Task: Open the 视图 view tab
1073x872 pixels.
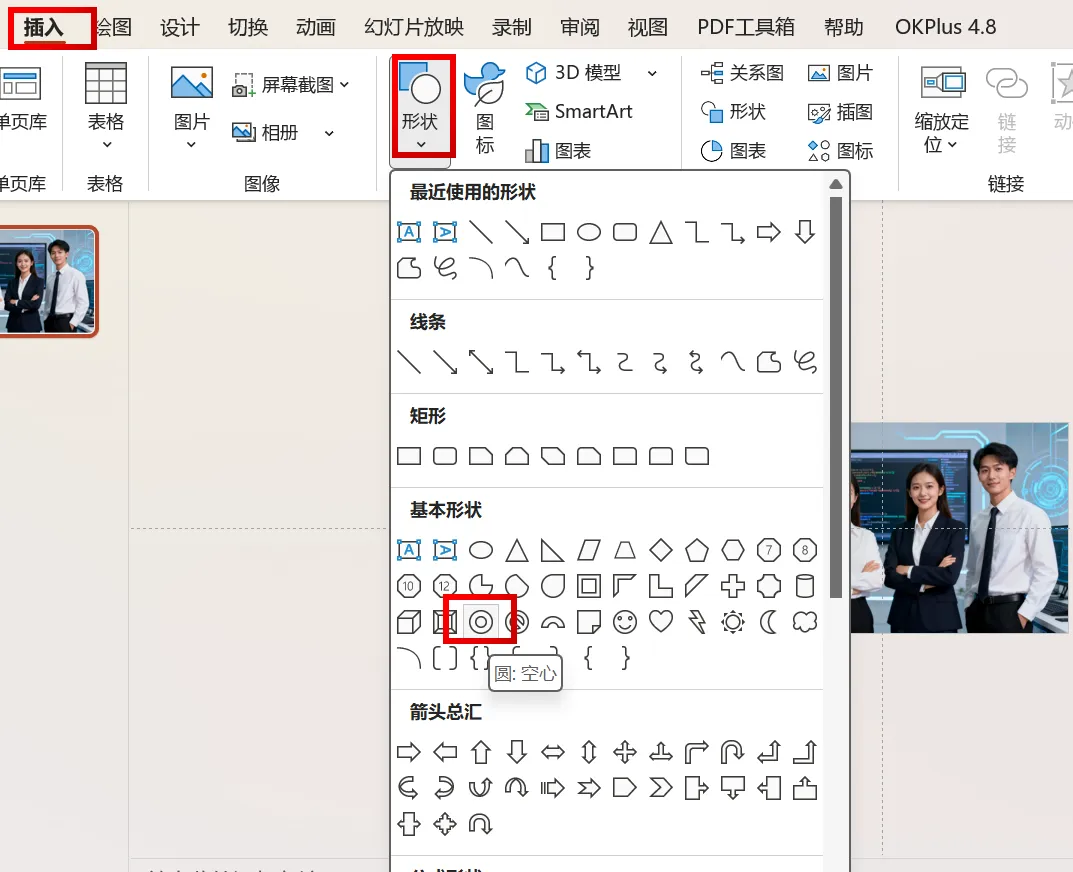Action: (647, 27)
